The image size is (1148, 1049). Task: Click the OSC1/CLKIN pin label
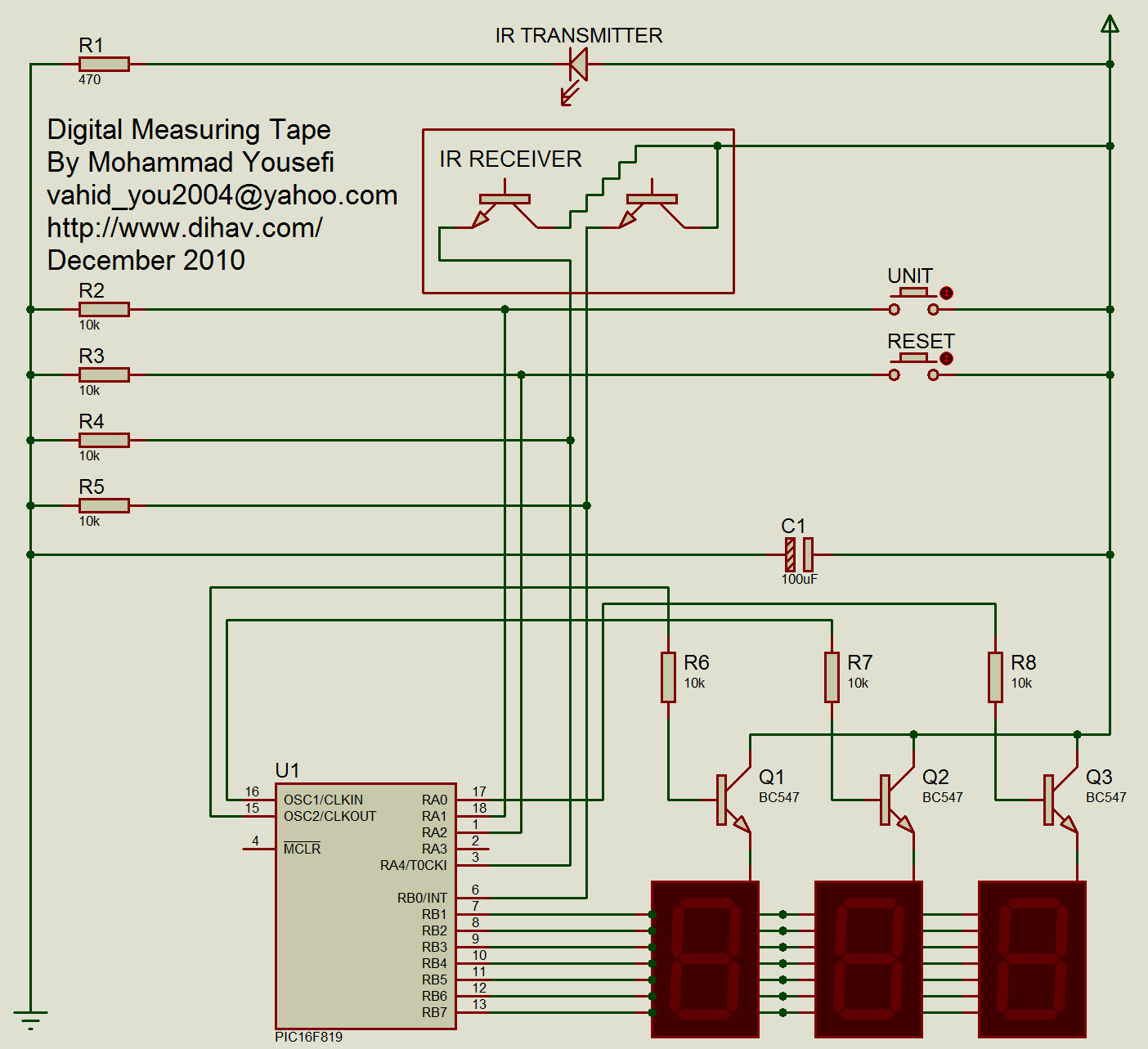(323, 800)
